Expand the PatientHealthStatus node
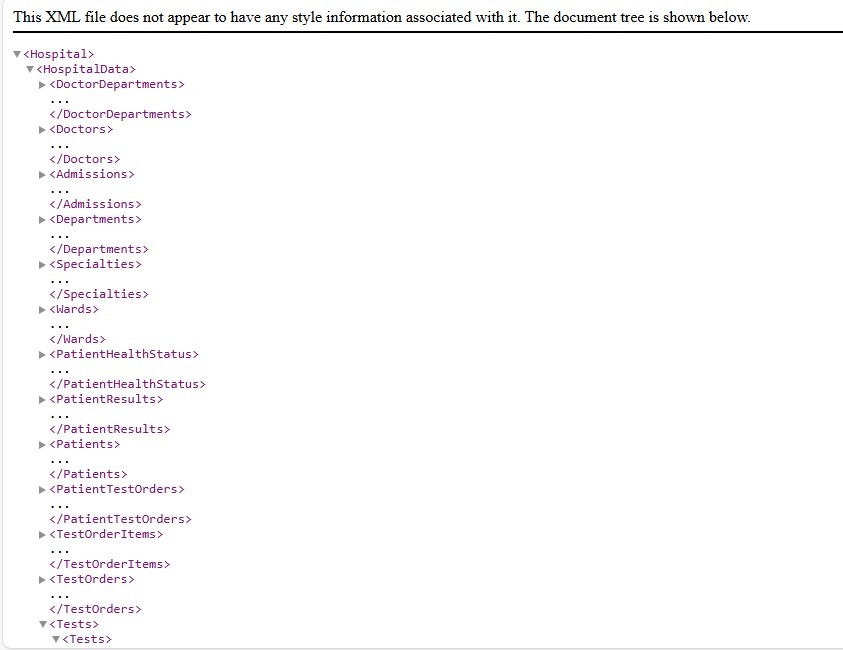The width and height of the screenshot is (843, 650). pyautogui.click(x=42, y=355)
